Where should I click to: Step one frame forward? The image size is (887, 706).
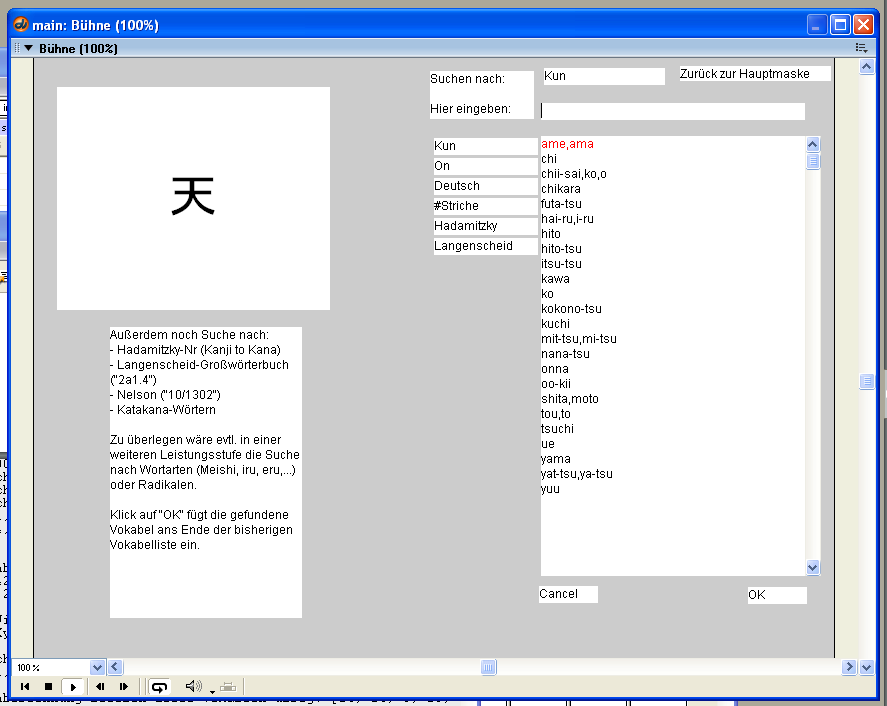pos(124,687)
